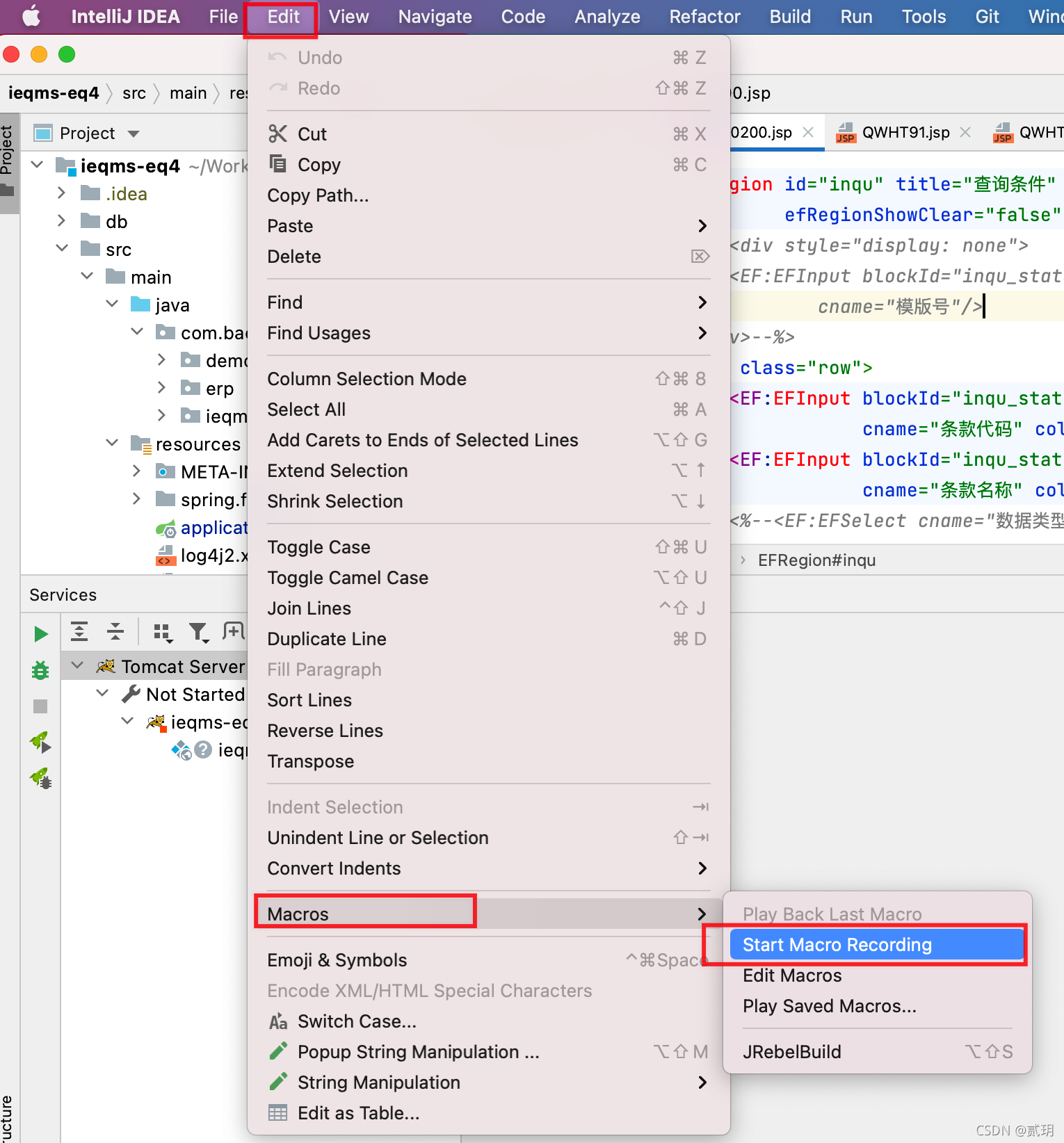Select the spring.f folder in tree
Screen dimensions: 1064x1143
point(213,499)
